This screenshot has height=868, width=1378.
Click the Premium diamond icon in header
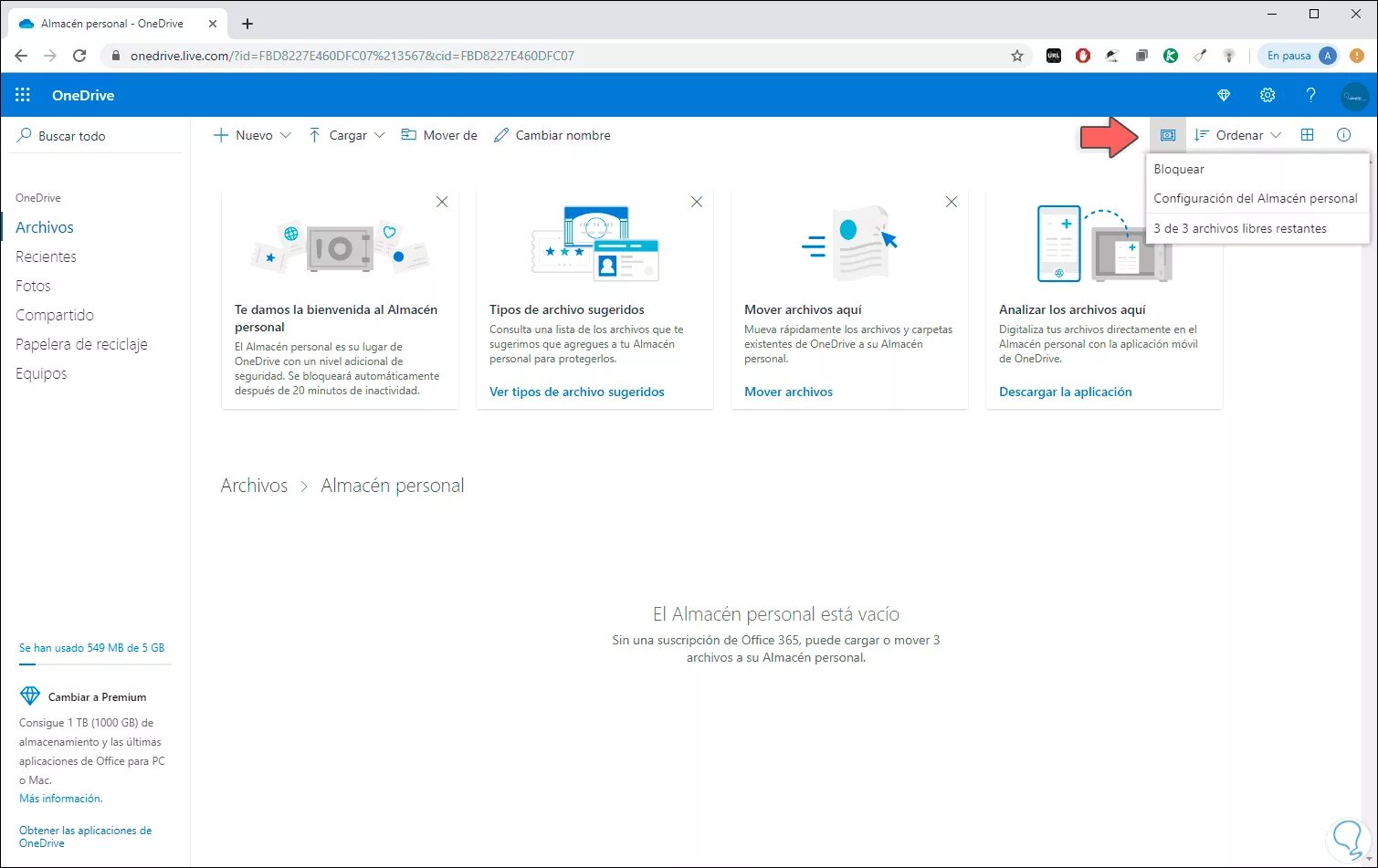[1225, 95]
